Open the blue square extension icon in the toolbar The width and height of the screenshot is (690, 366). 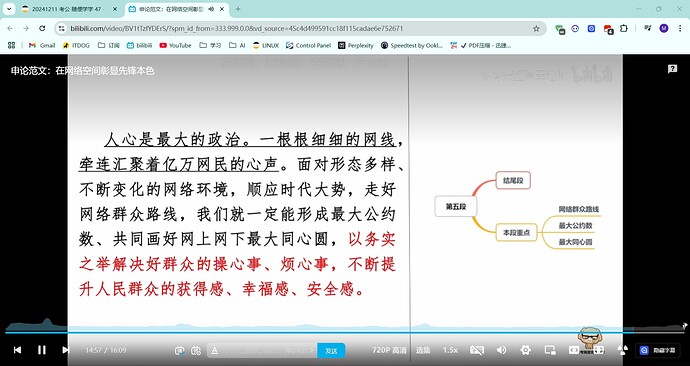(x=591, y=29)
